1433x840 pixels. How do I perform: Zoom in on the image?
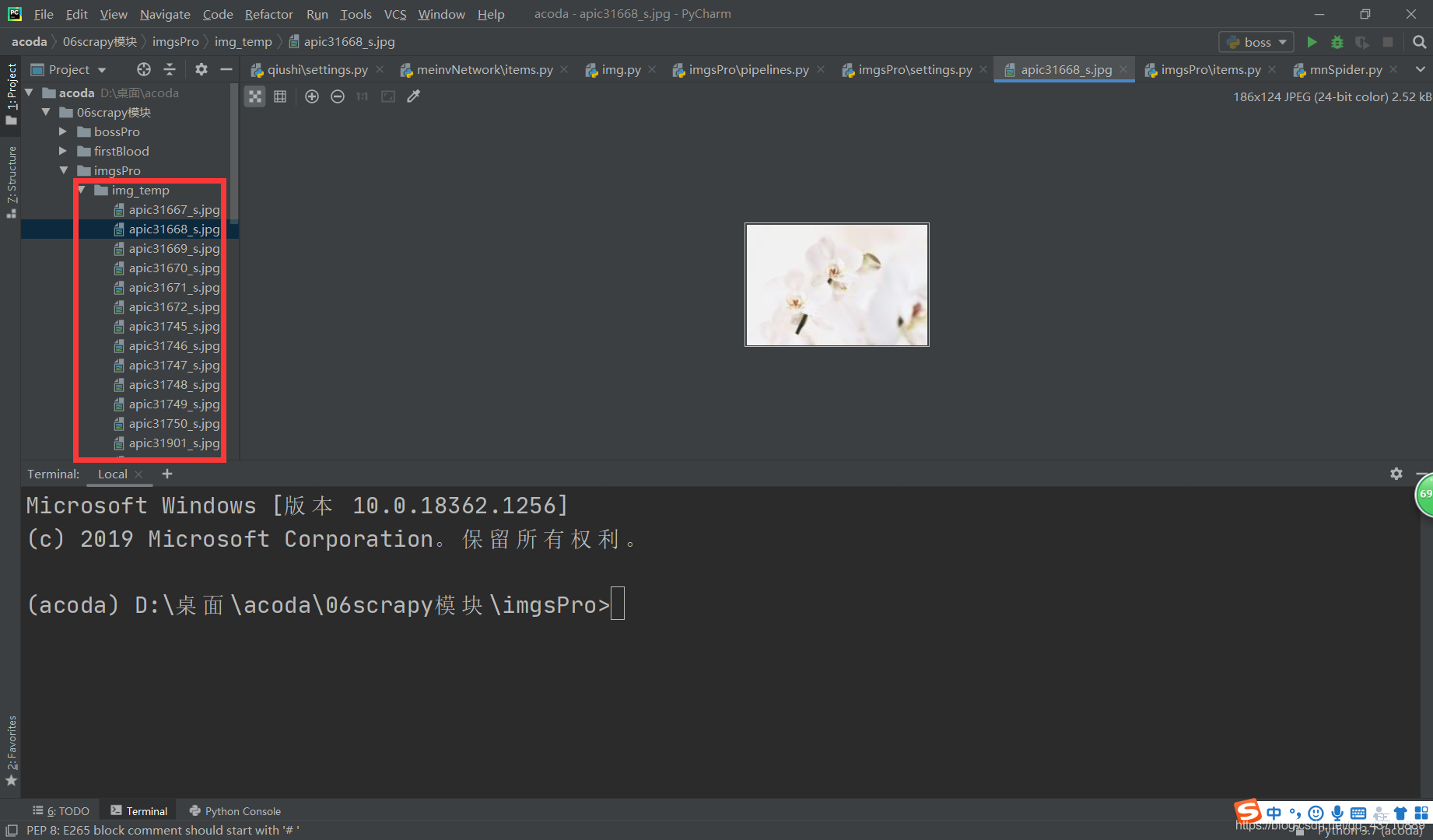click(312, 96)
